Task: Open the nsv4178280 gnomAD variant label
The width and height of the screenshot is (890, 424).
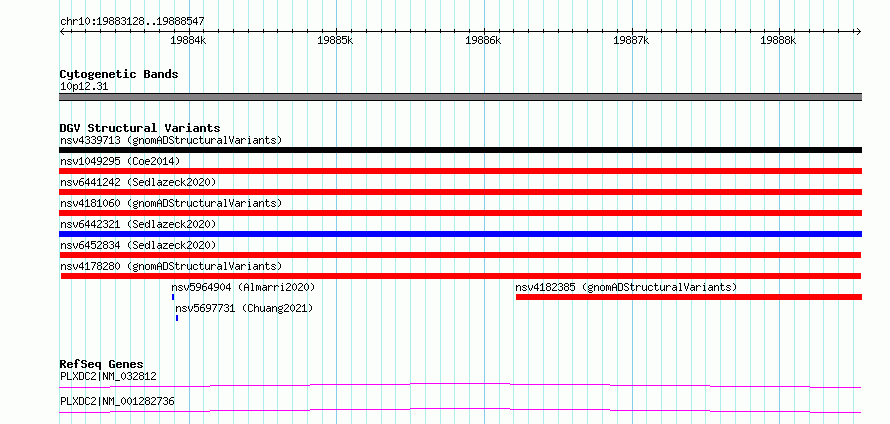Action: coord(171,266)
